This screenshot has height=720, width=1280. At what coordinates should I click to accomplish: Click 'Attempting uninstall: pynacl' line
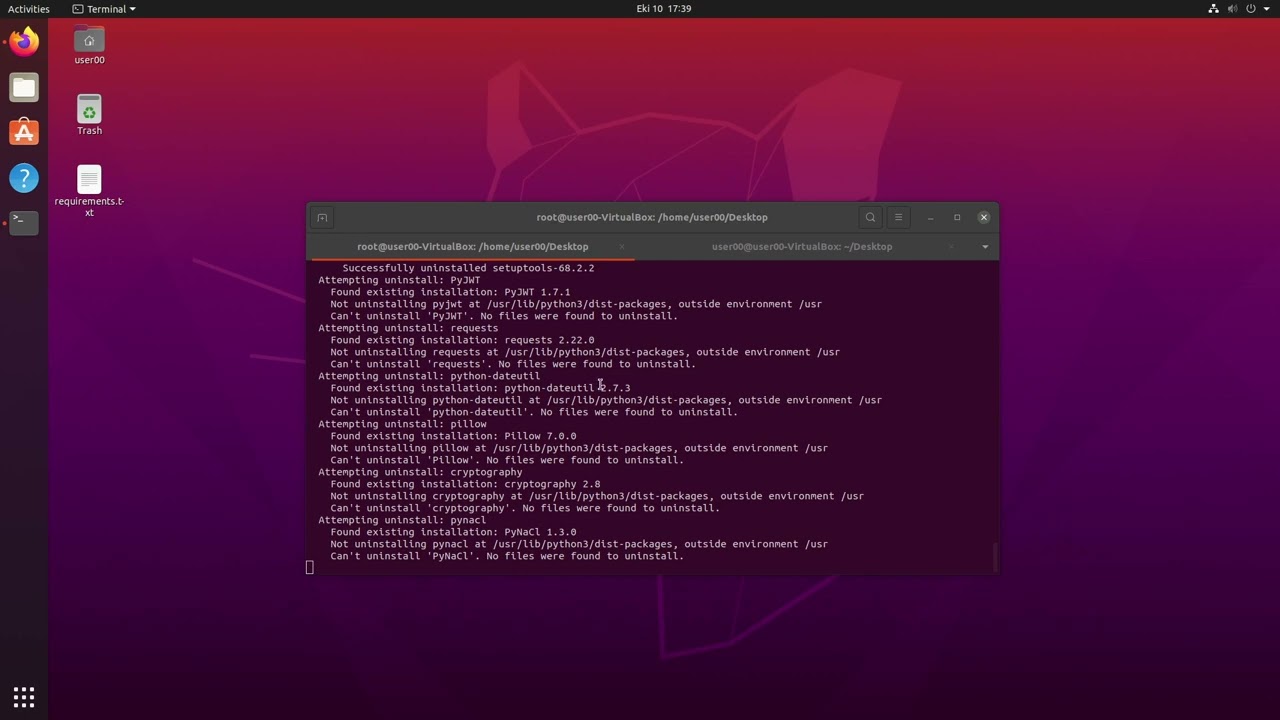pyautogui.click(x=402, y=520)
